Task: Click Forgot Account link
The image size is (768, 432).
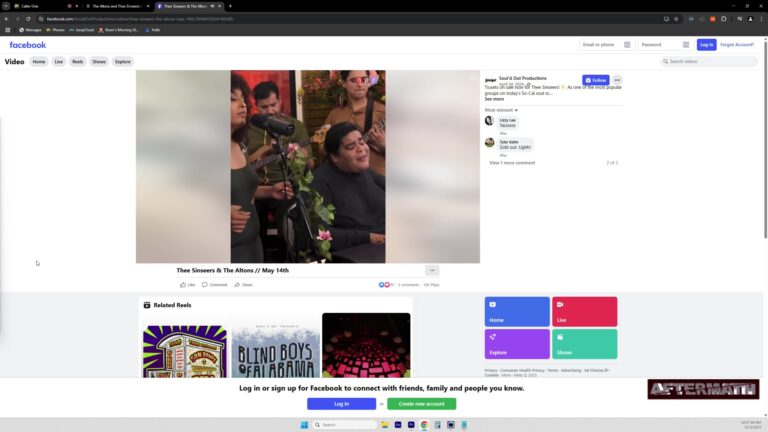Action: point(737,45)
